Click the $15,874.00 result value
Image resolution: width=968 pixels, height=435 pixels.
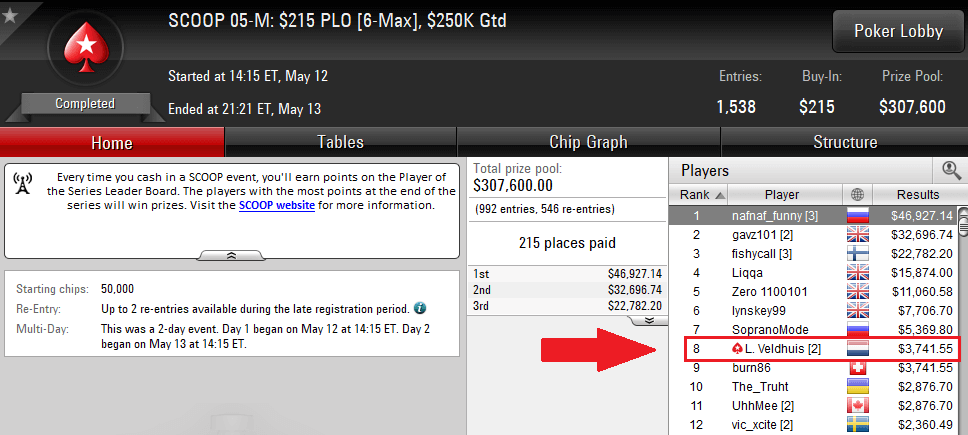[922, 272]
